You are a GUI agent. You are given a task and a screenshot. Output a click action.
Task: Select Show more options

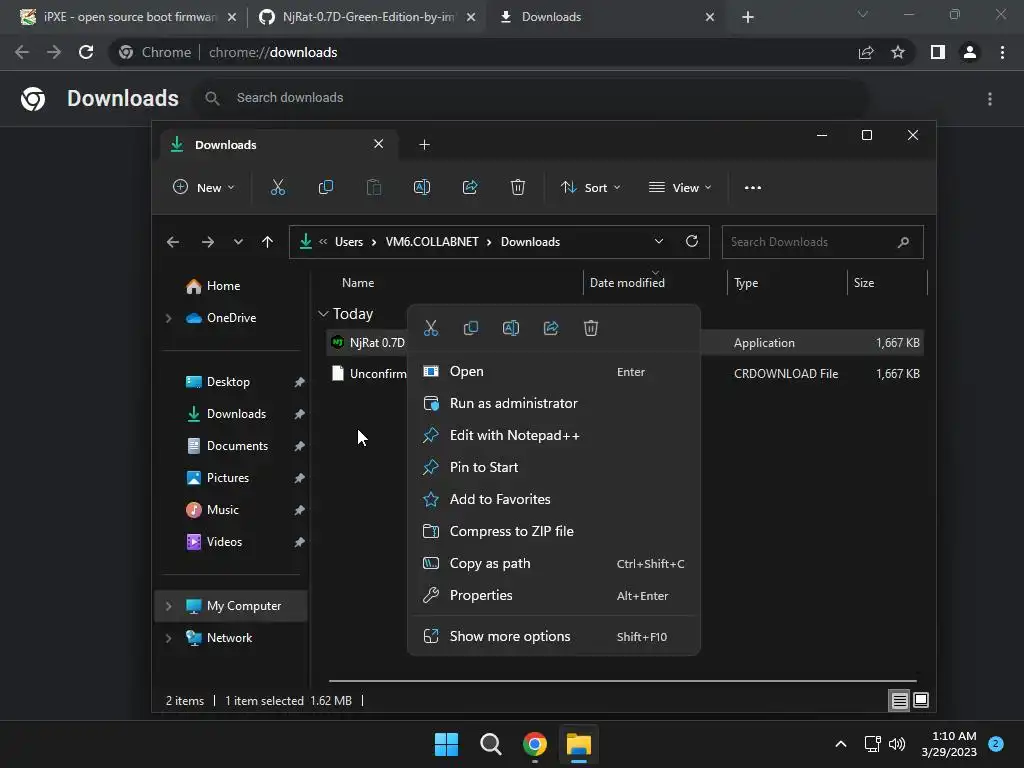pyautogui.click(x=554, y=637)
